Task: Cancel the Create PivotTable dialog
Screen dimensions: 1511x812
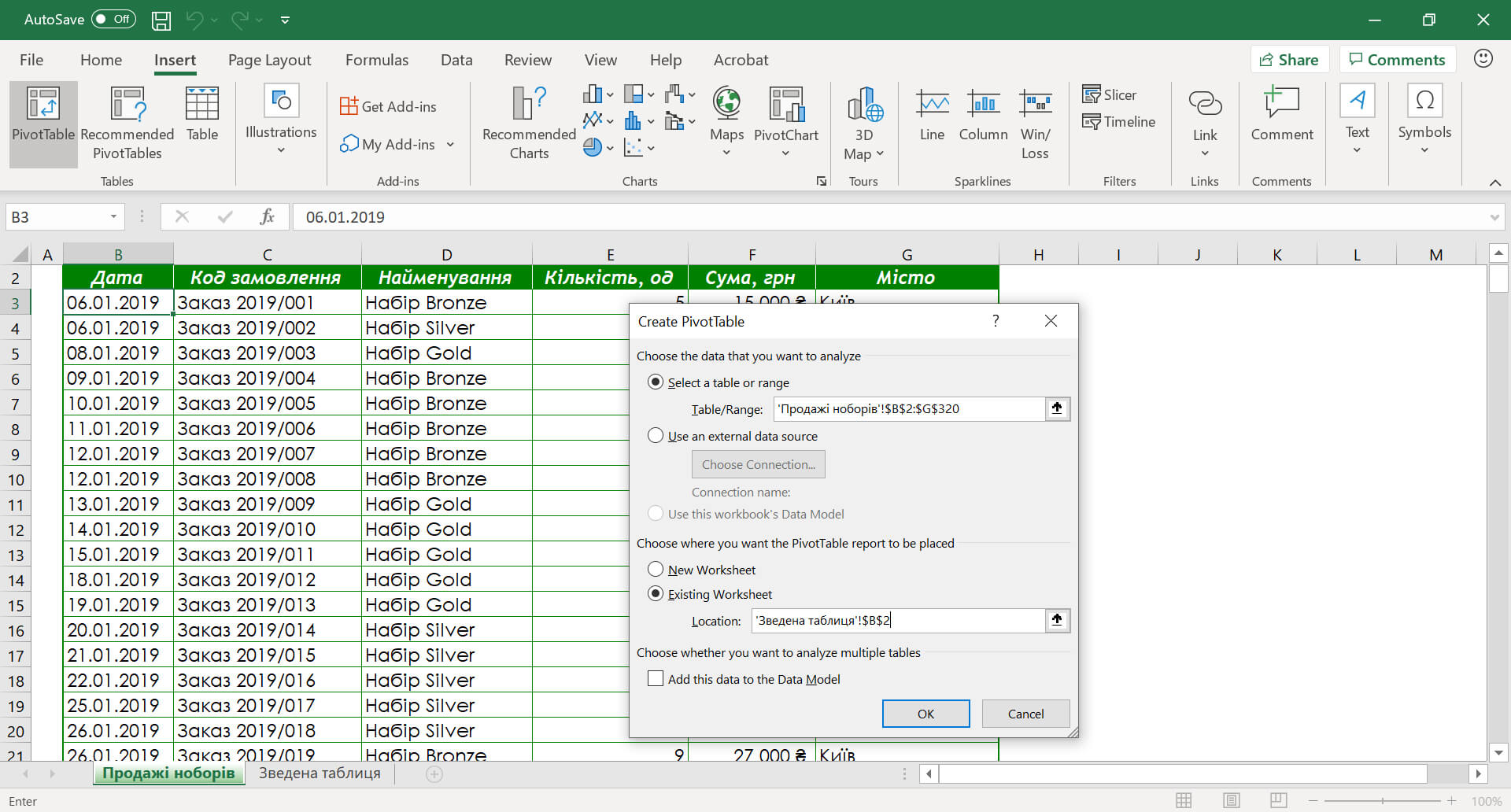Action: [x=1025, y=714]
